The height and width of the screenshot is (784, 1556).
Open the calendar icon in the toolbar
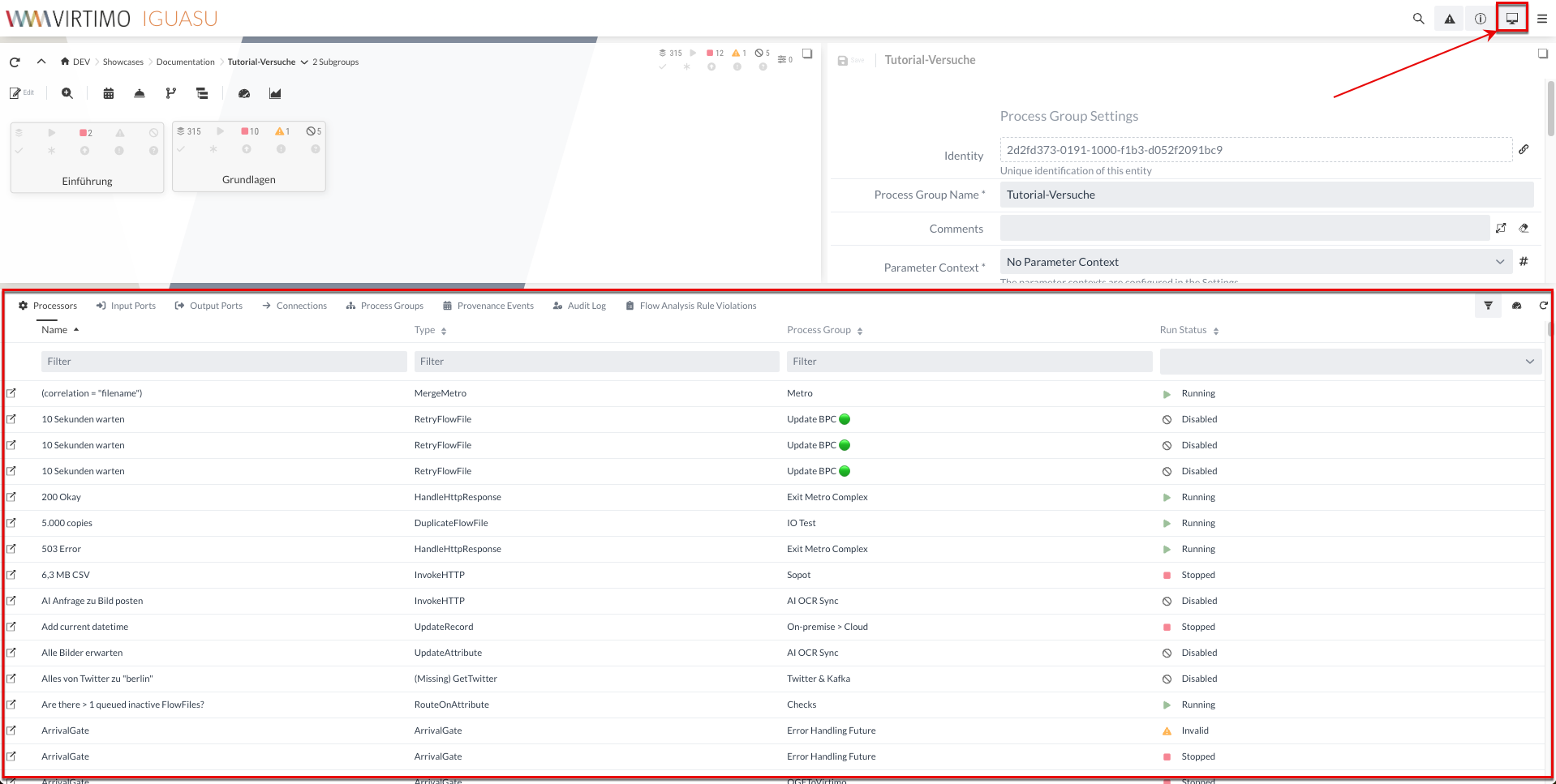pyautogui.click(x=108, y=93)
